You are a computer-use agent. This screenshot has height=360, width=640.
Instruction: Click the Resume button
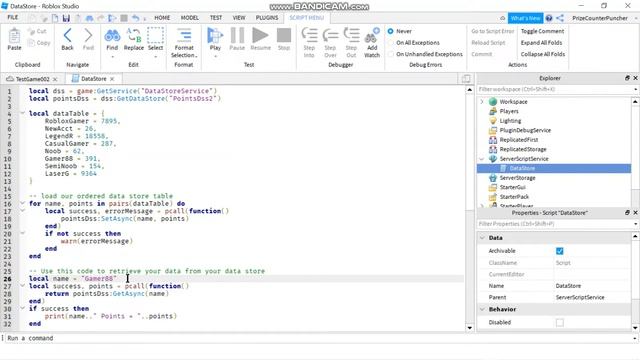pyautogui.click(x=260, y=36)
